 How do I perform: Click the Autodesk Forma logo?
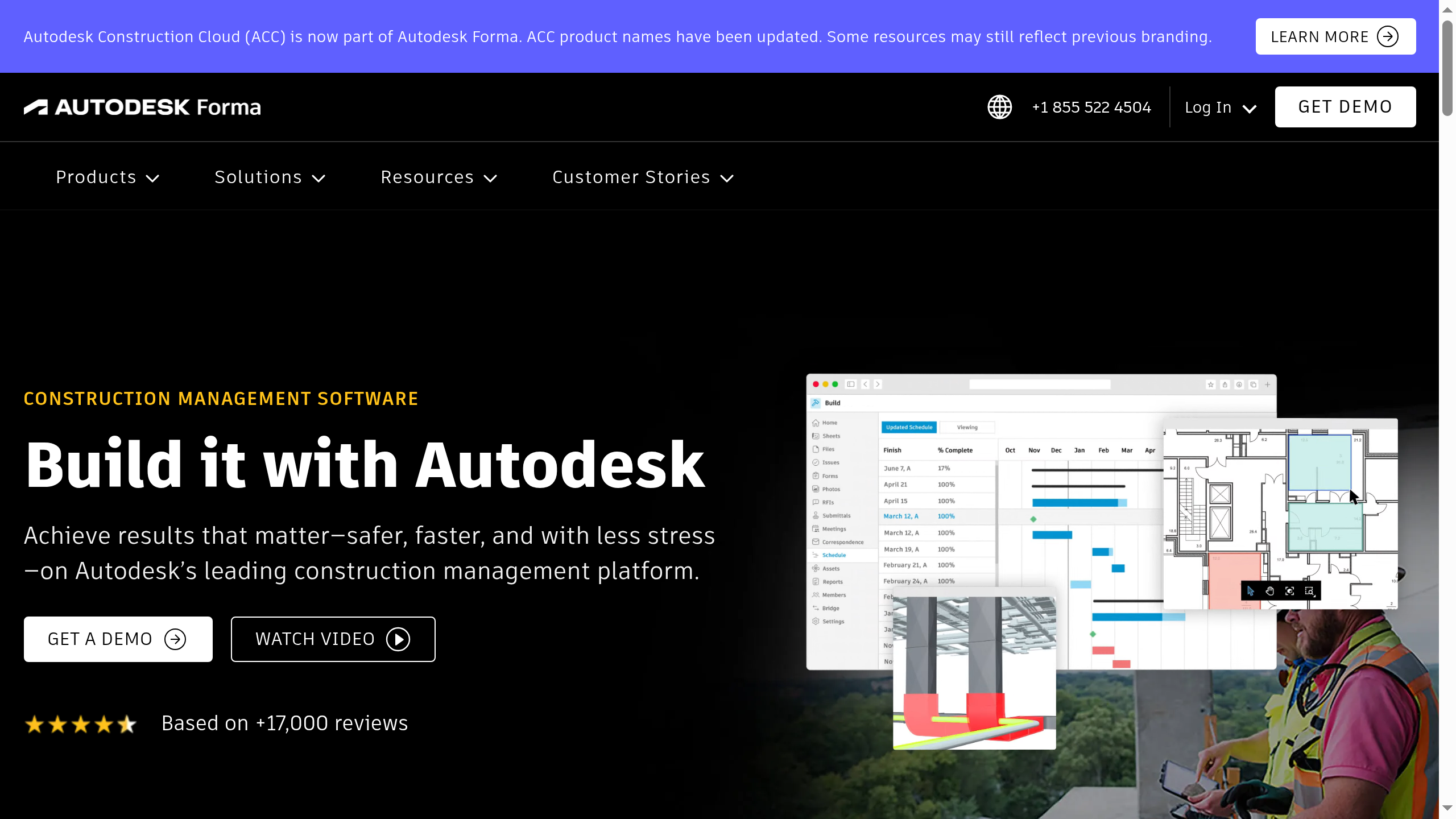click(142, 107)
